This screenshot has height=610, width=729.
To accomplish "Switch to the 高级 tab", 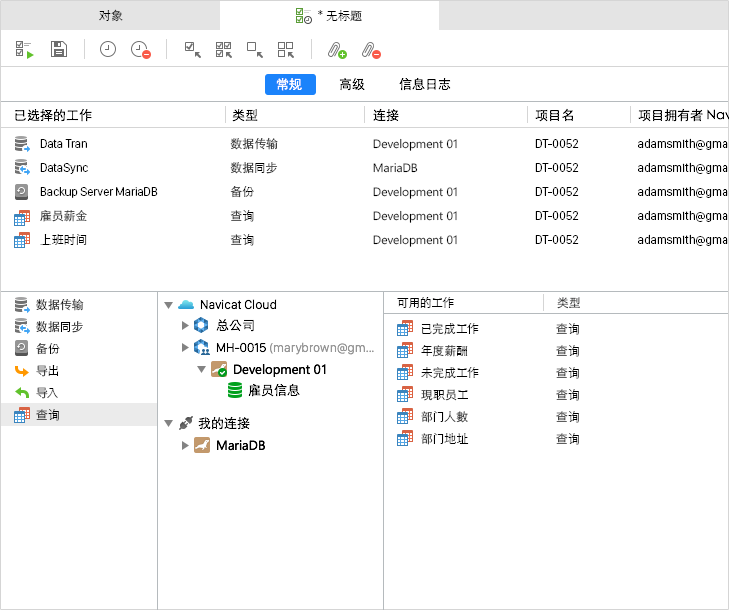I will [352, 85].
